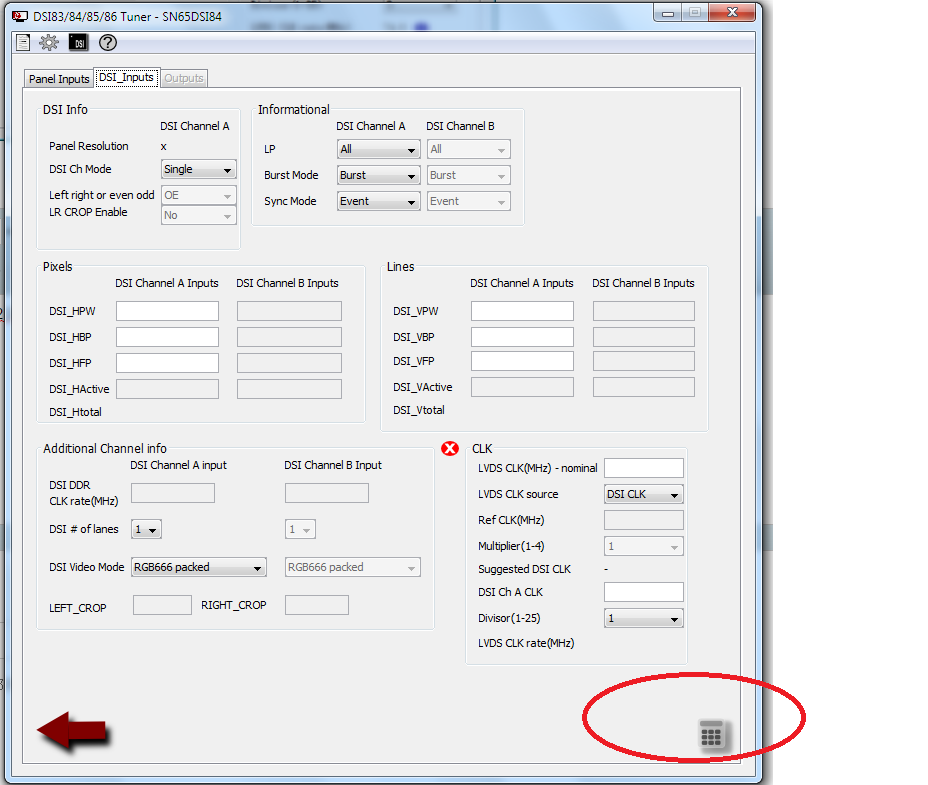Click the new document toolbar icon
The height and width of the screenshot is (785, 928).
coord(23,43)
